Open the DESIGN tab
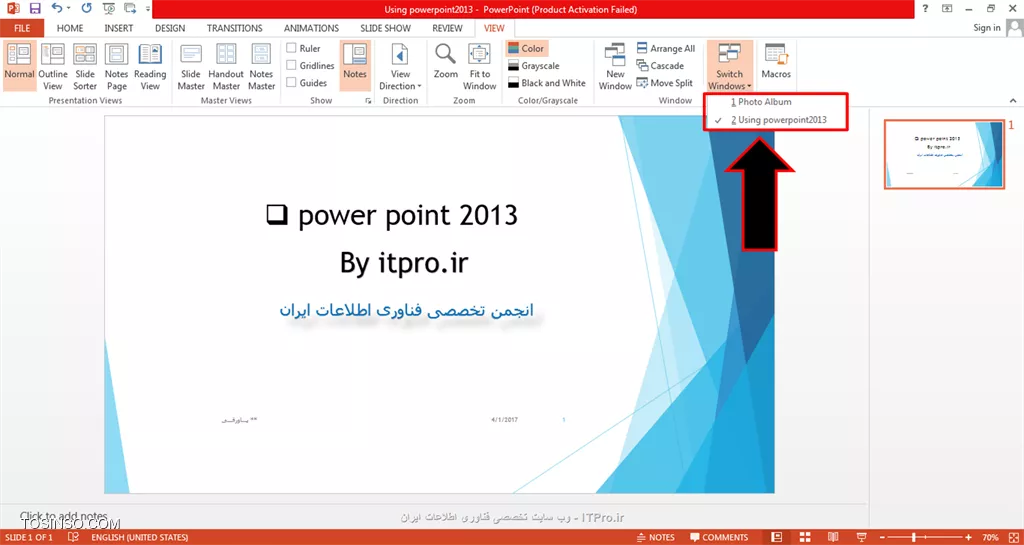Viewport: 1024px width, 545px height. tap(170, 28)
